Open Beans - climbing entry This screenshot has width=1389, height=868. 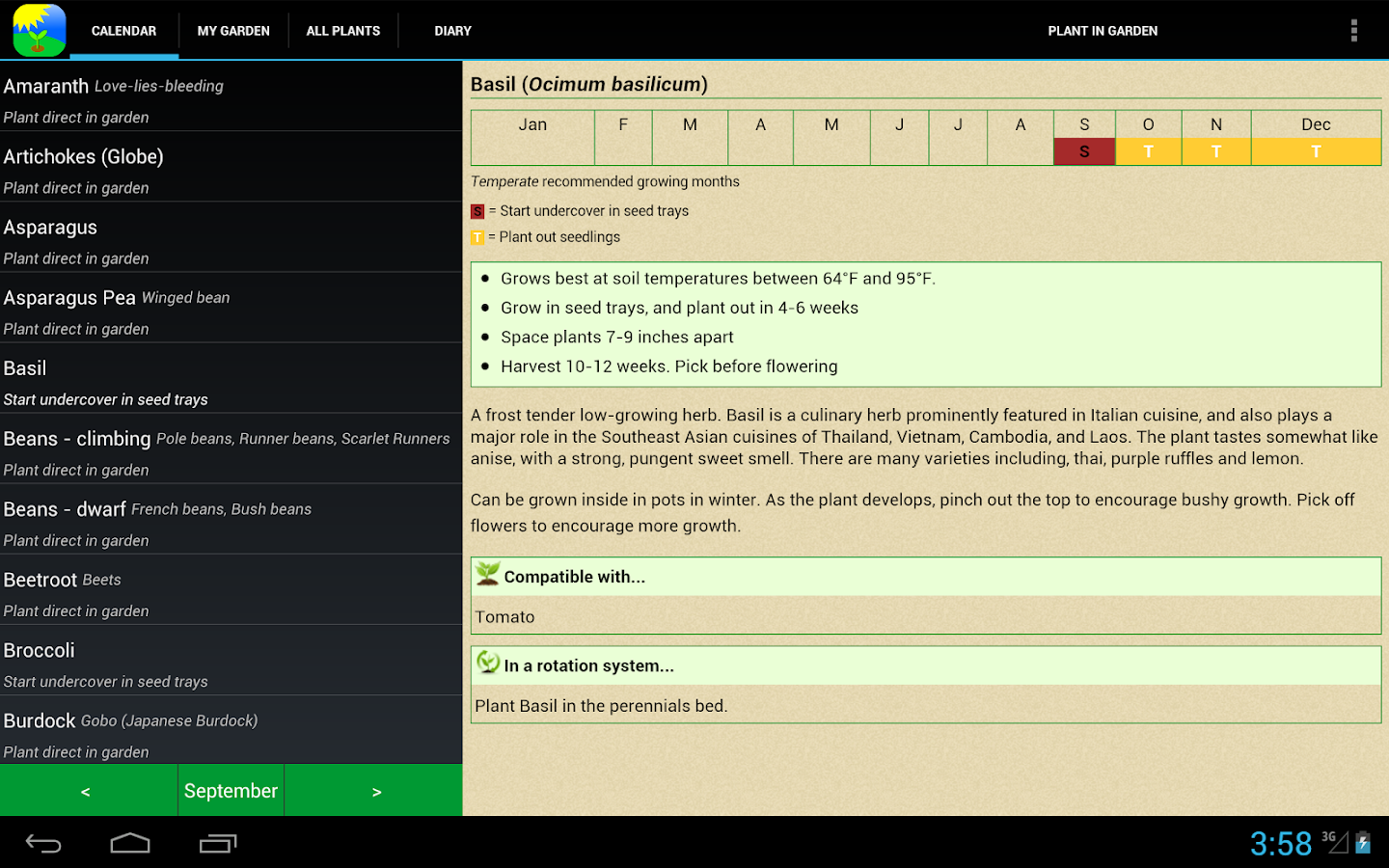click(x=231, y=448)
